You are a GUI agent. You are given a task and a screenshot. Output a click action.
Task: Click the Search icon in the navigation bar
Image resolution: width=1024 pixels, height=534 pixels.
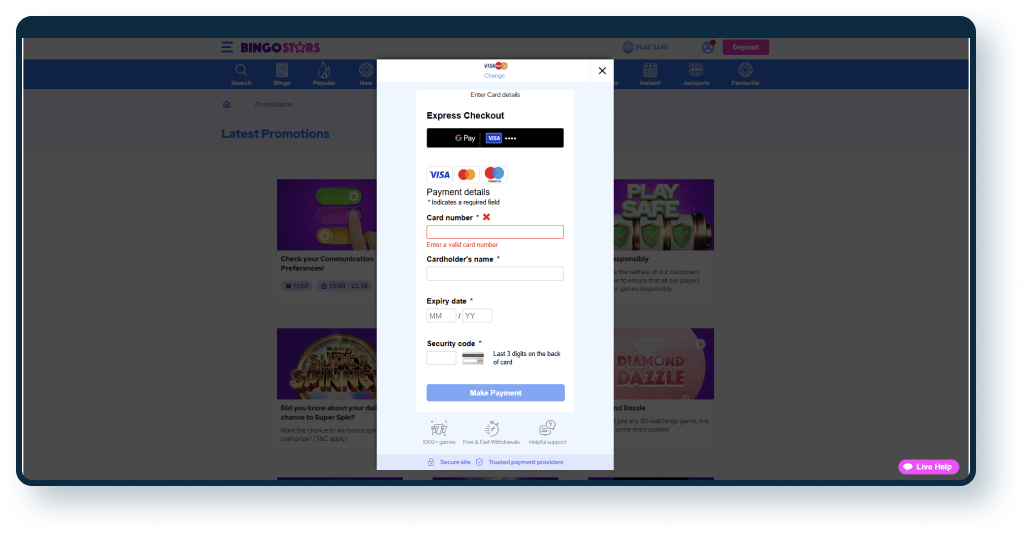pos(241,74)
